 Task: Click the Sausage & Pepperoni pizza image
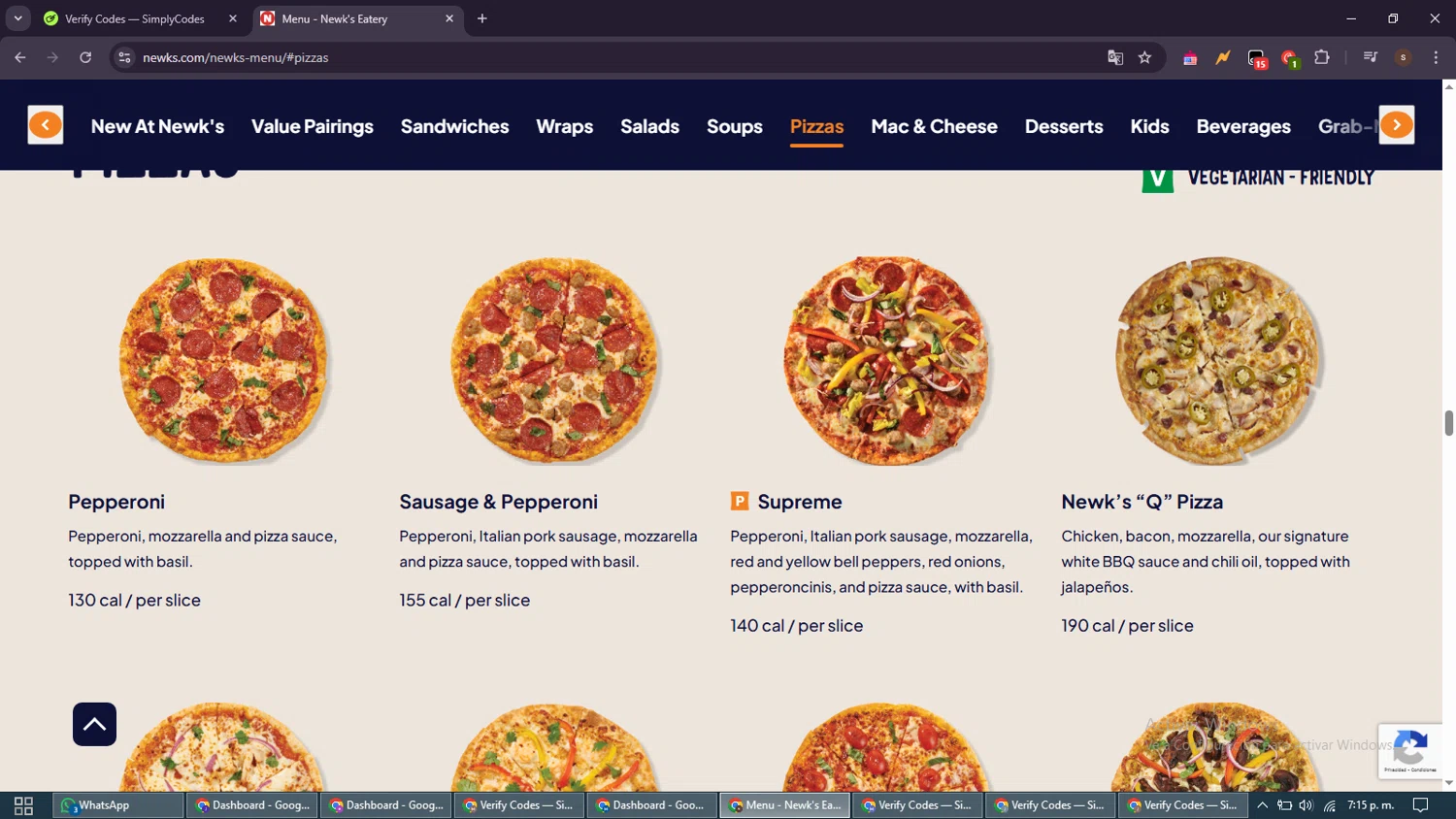coord(555,360)
